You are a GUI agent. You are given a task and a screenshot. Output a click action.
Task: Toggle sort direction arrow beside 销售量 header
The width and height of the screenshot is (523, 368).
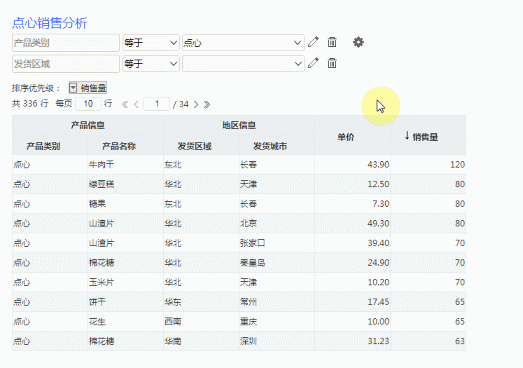(407, 136)
